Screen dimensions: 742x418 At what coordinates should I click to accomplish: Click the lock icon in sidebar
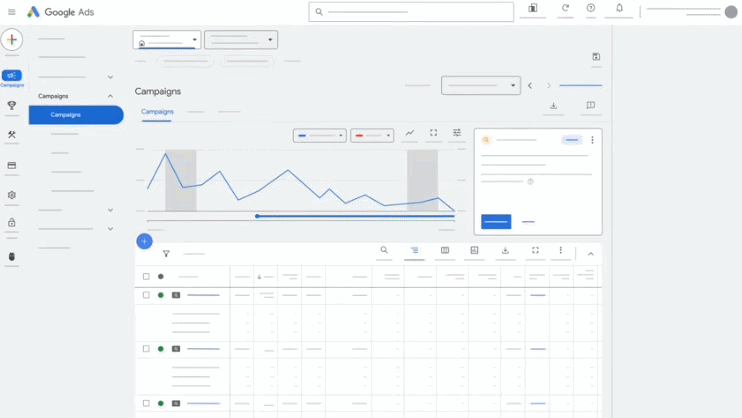[x=12, y=222]
